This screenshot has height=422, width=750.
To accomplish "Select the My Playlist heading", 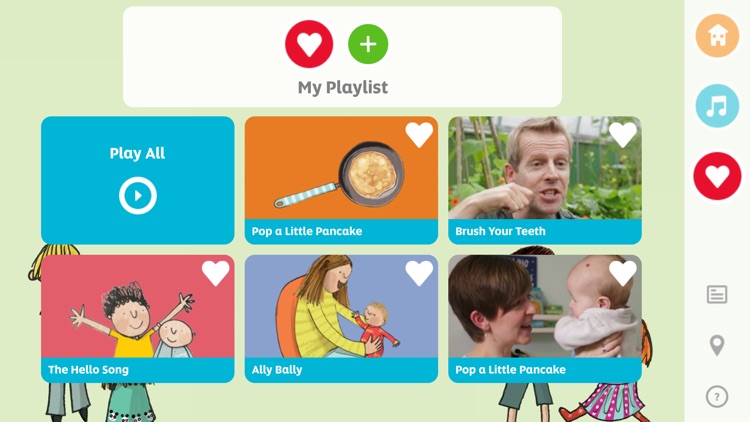I will pos(343,88).
